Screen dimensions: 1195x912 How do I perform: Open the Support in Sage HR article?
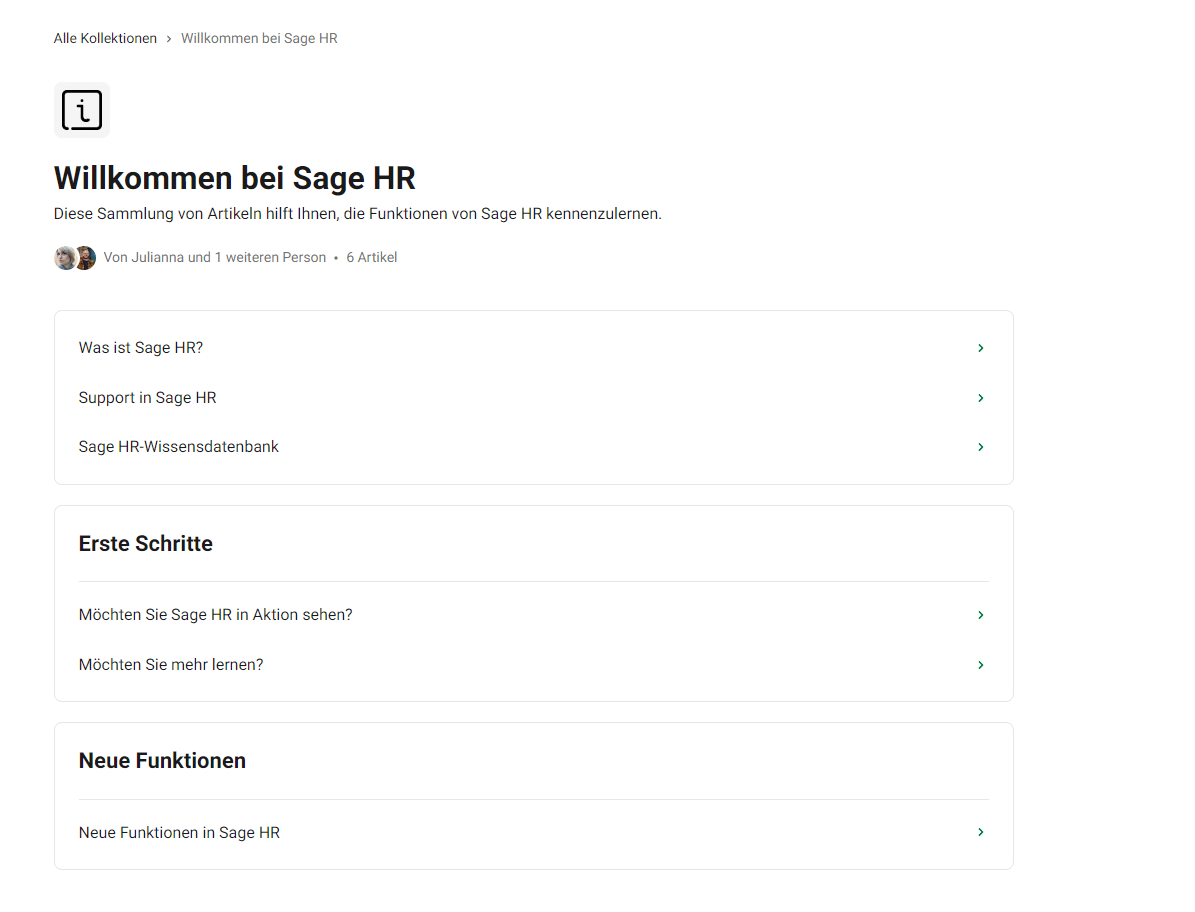pyautogui.click(x=147, y=398)
